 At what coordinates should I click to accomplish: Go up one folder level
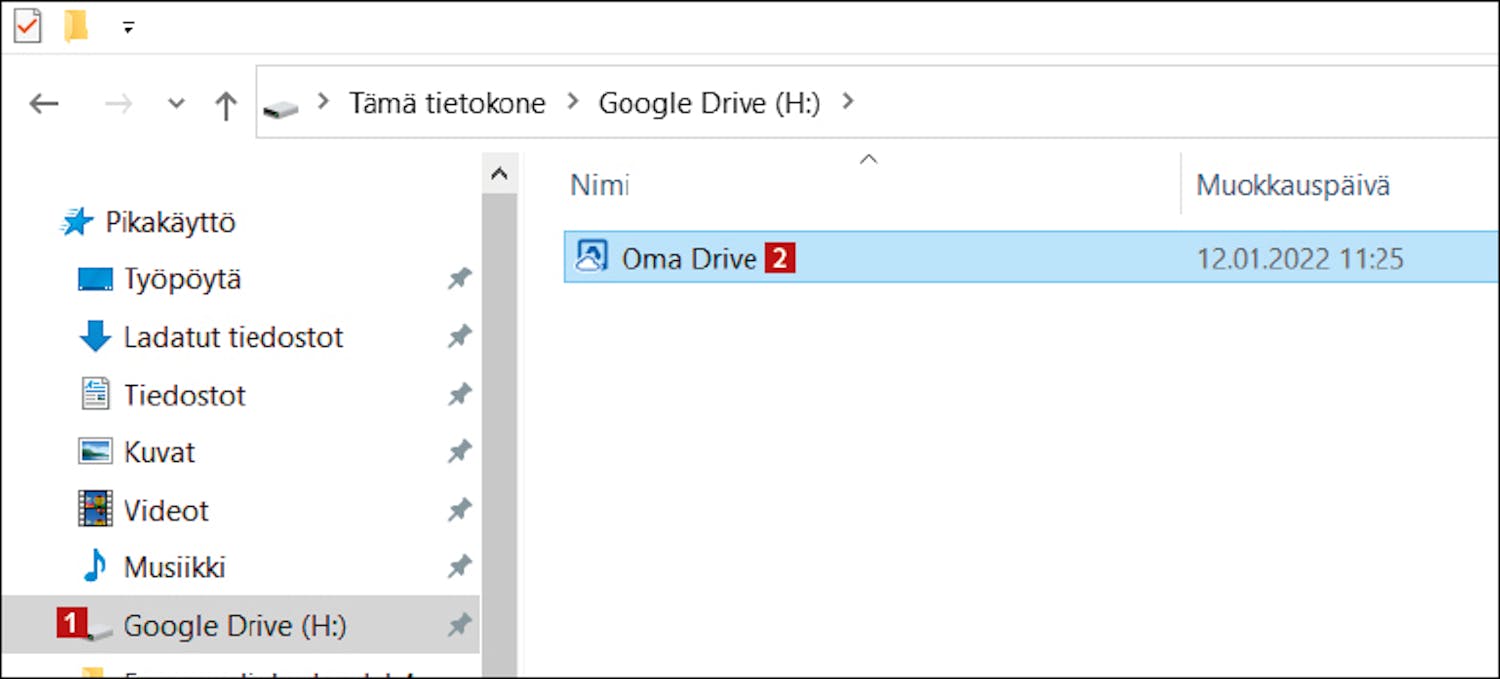(226, 104)
